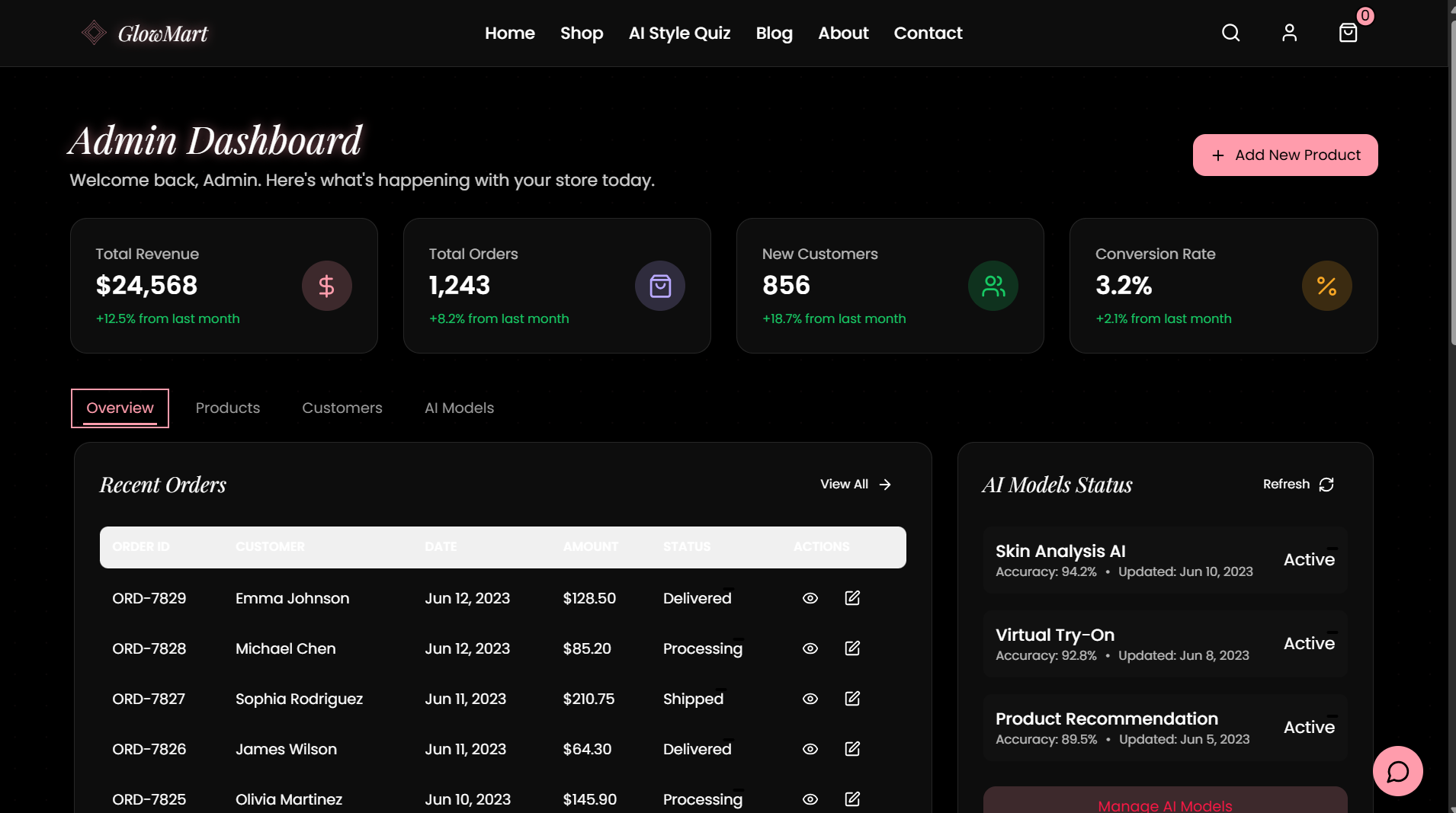Image resolution: width=1456 pixels, height=813 pixels.
Task: Click the Total Revenue card
Action: pos(224,286)
